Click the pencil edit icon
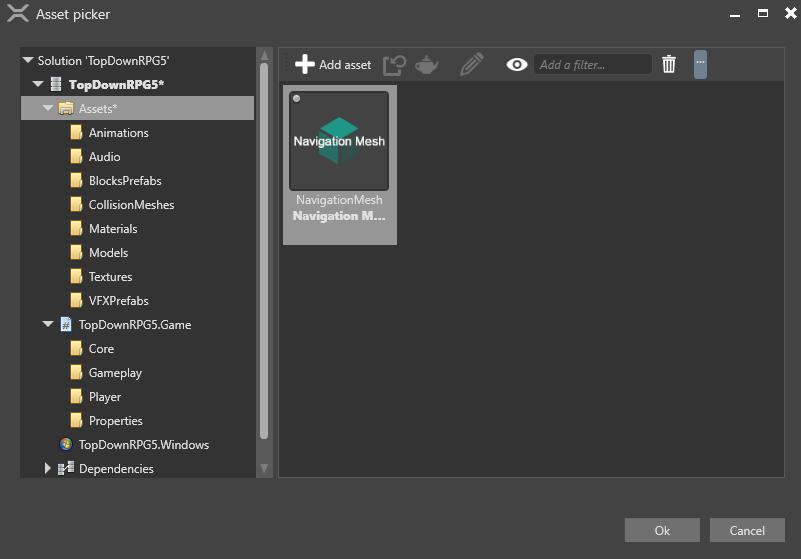Screen dimensions: 801x559 point(472,64)
